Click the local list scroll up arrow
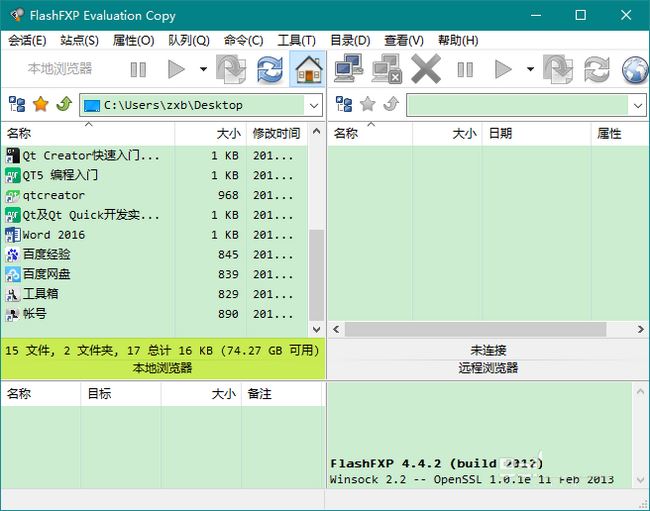The height and width of the screenshot is (511, 650). click(x=316, y=132)
